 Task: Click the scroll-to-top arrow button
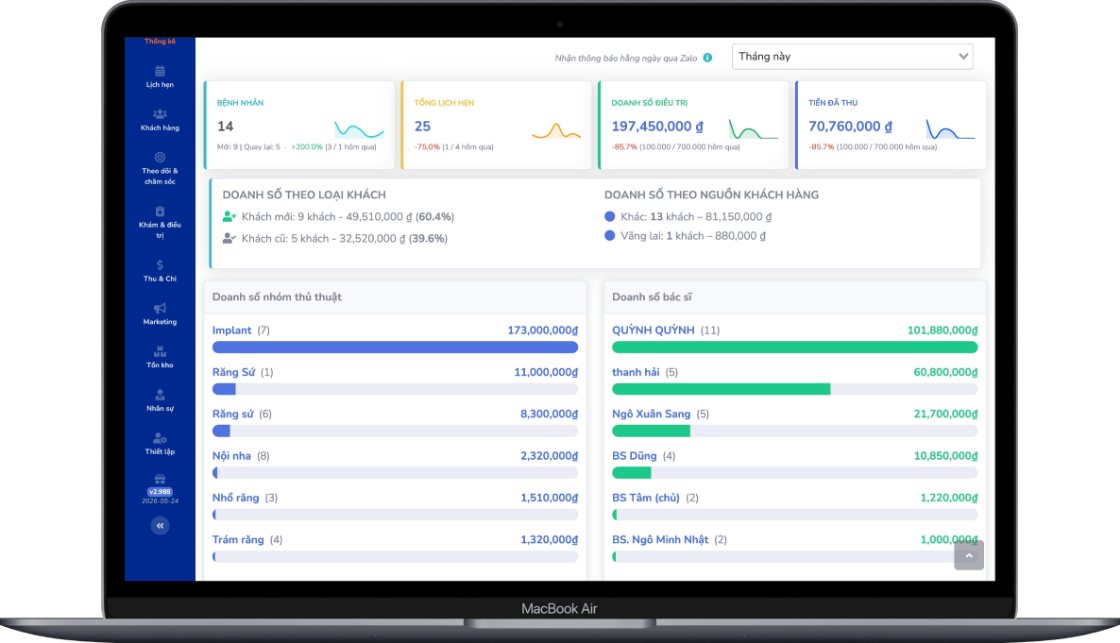pos(969,555)
